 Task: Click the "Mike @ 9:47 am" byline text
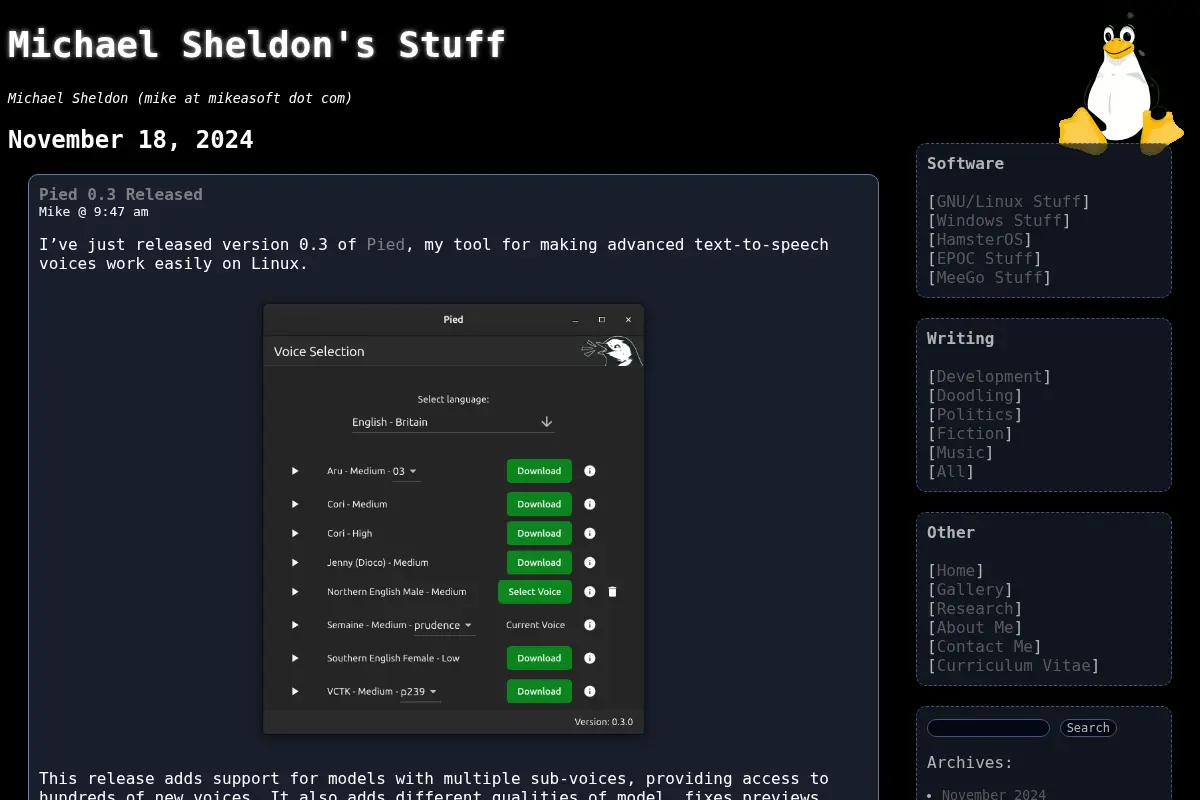(94, 211)
